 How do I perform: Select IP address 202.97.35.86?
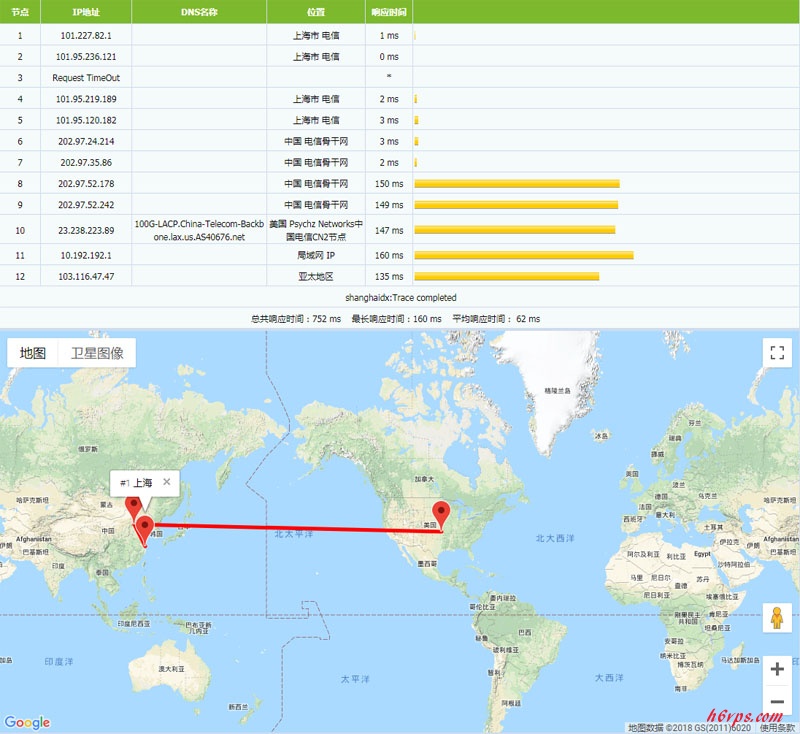coord(86,163)
